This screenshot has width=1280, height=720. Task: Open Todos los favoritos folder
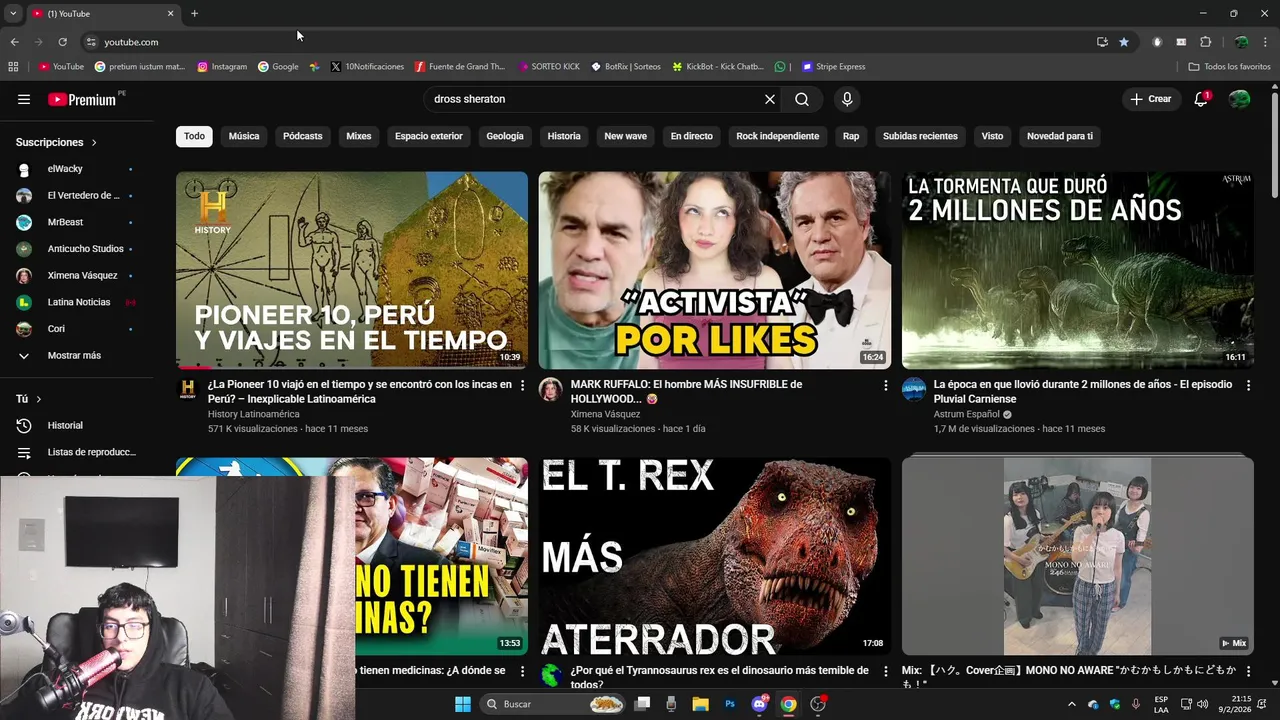pos(1229,67)
